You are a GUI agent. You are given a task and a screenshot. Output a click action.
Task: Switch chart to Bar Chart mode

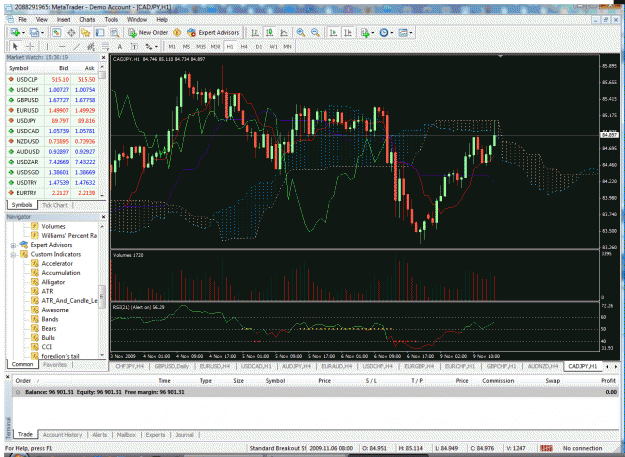[255, 33]
